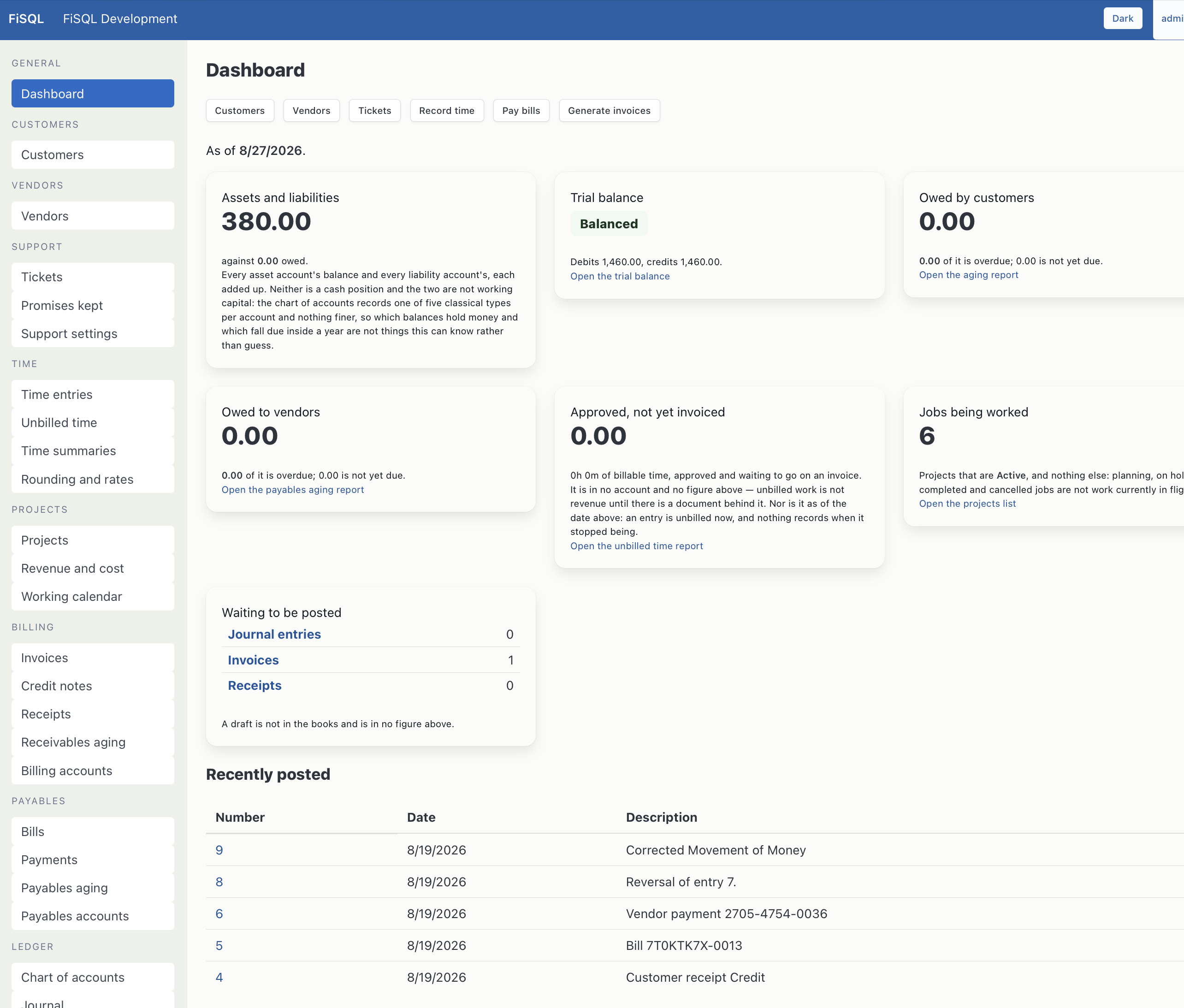Image resolution: width=1184 pixels, height=1008 pixels.
Task: Open Revenue and cost page
Action: point(93,569)
